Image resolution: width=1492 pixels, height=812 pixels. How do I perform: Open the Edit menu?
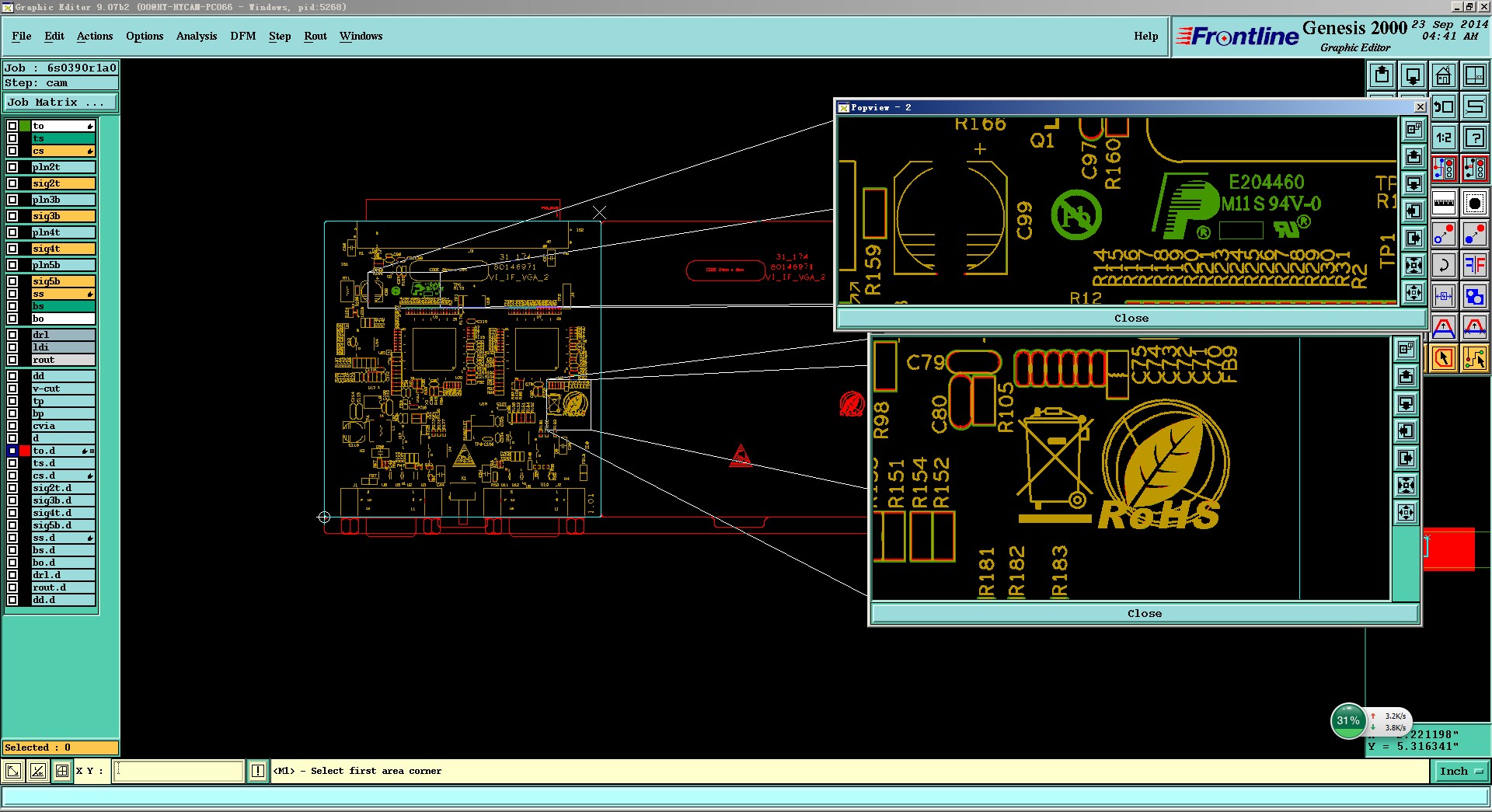tap(54, 36)
